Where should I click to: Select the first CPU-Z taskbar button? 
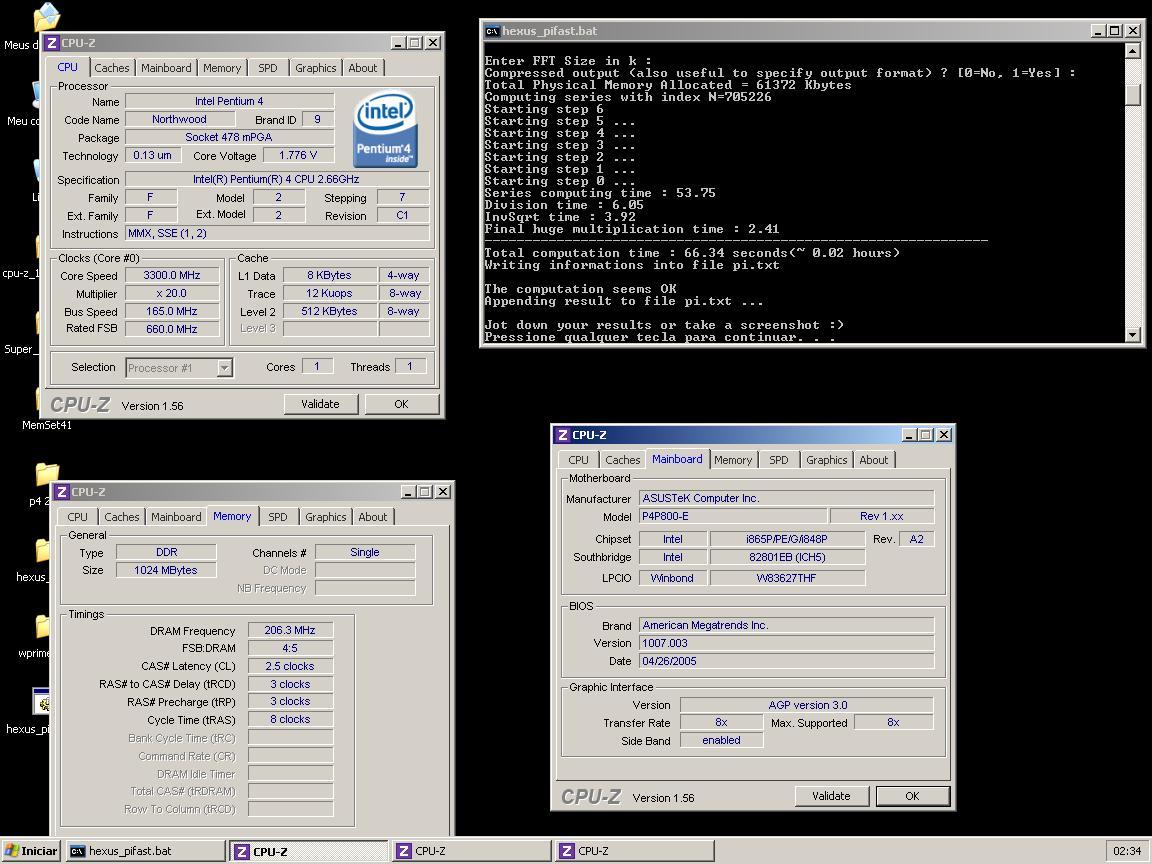pyautogui.click(x=309, y=851)
